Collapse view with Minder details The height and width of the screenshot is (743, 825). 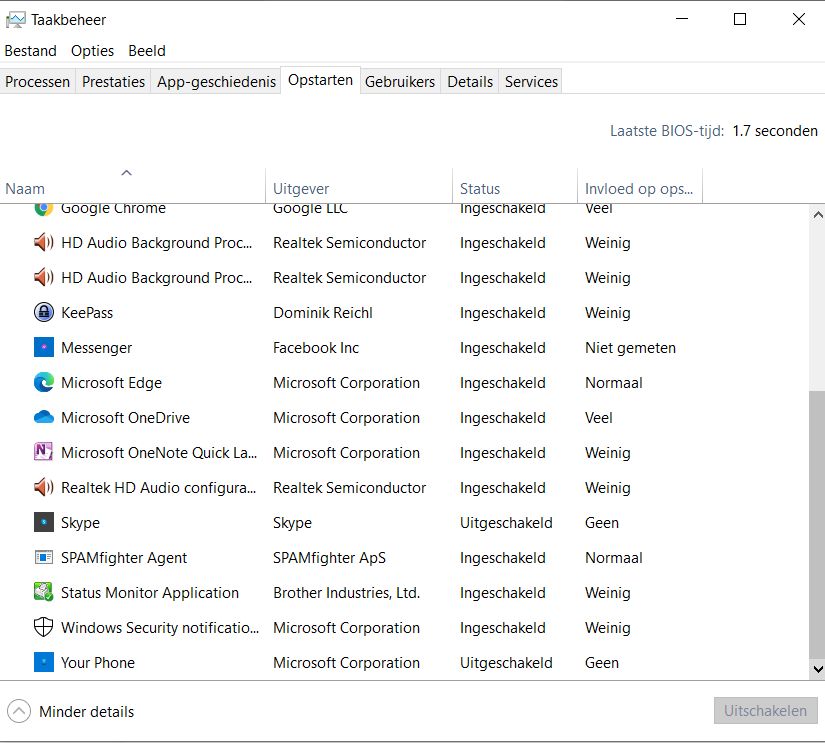pos(70,712)
